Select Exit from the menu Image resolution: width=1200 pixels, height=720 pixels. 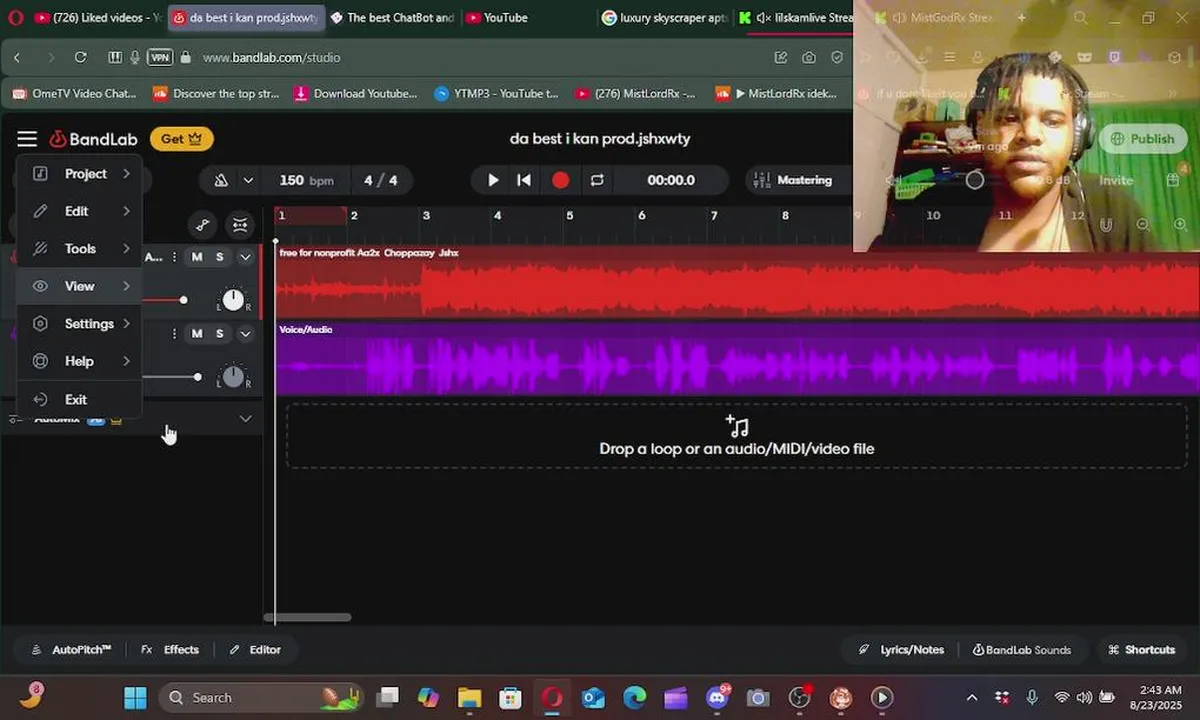coord(80,399)
